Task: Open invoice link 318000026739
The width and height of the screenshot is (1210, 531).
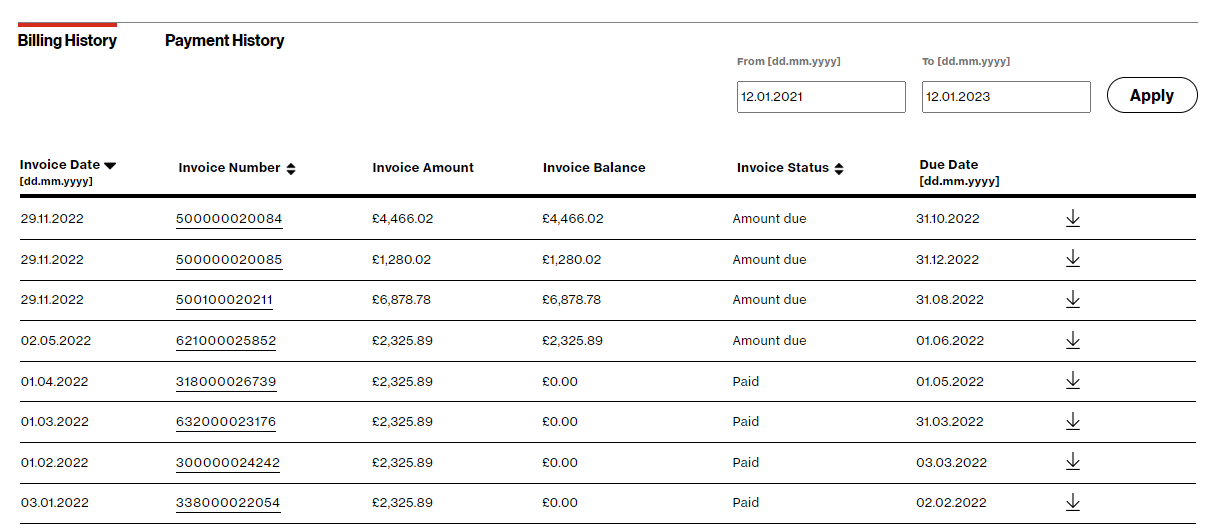Action: (x=226, y=382)
